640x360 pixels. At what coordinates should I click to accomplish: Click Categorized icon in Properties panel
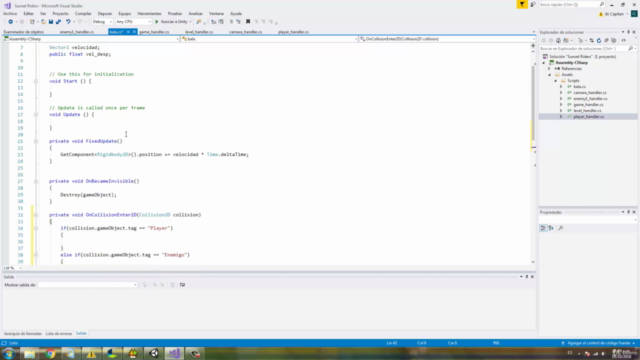tap(543, 228)
